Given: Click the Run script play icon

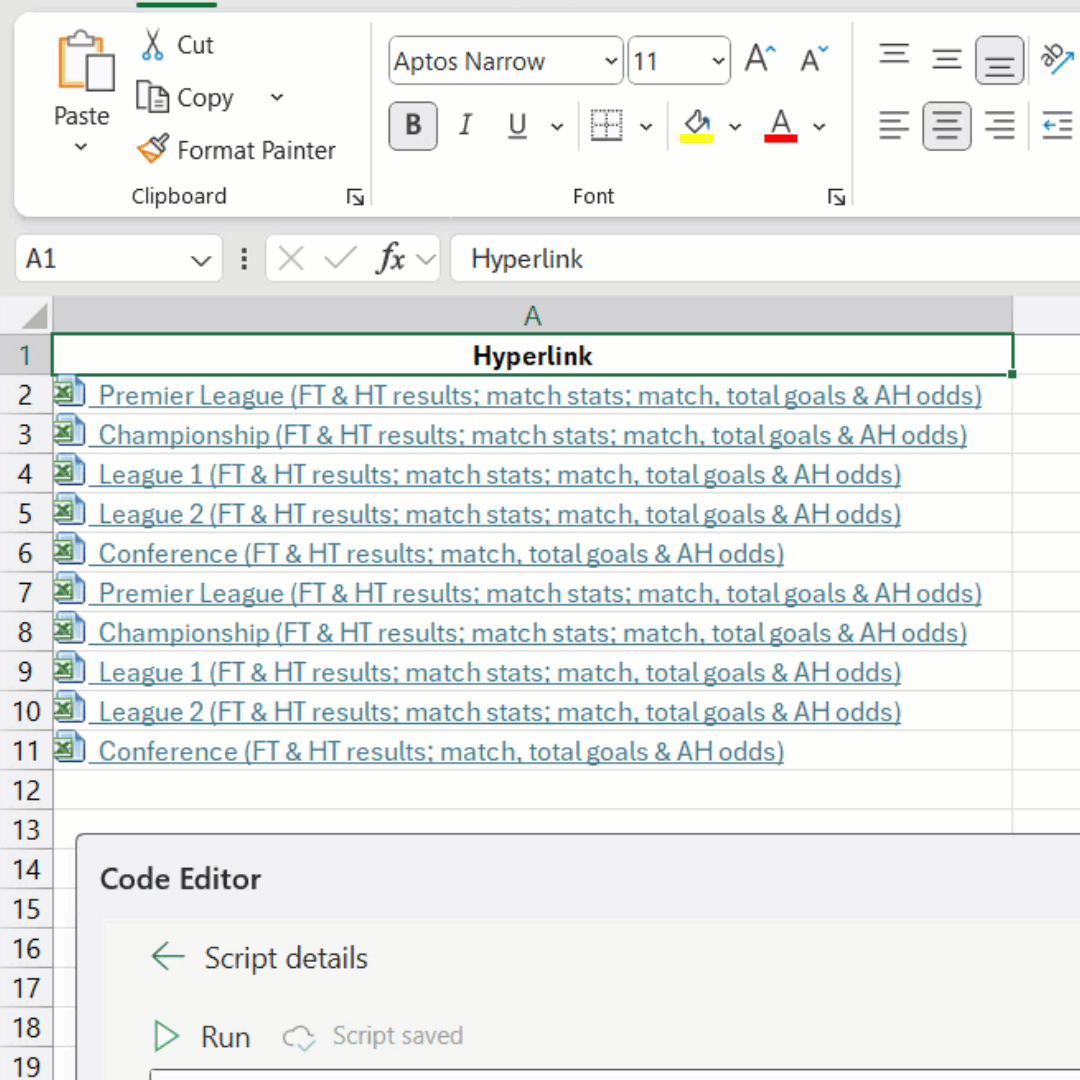Looking at the screenshot, I should (166, 1037).
